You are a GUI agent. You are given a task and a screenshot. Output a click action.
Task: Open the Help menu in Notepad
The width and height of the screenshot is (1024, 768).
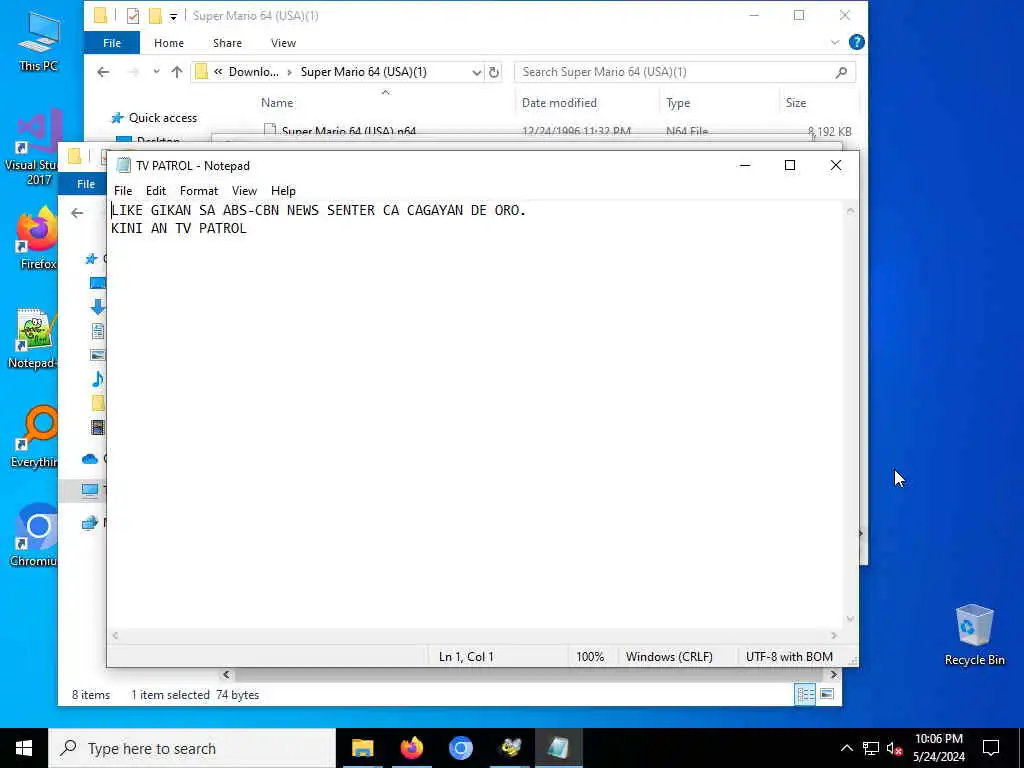(x=283, y=191)
